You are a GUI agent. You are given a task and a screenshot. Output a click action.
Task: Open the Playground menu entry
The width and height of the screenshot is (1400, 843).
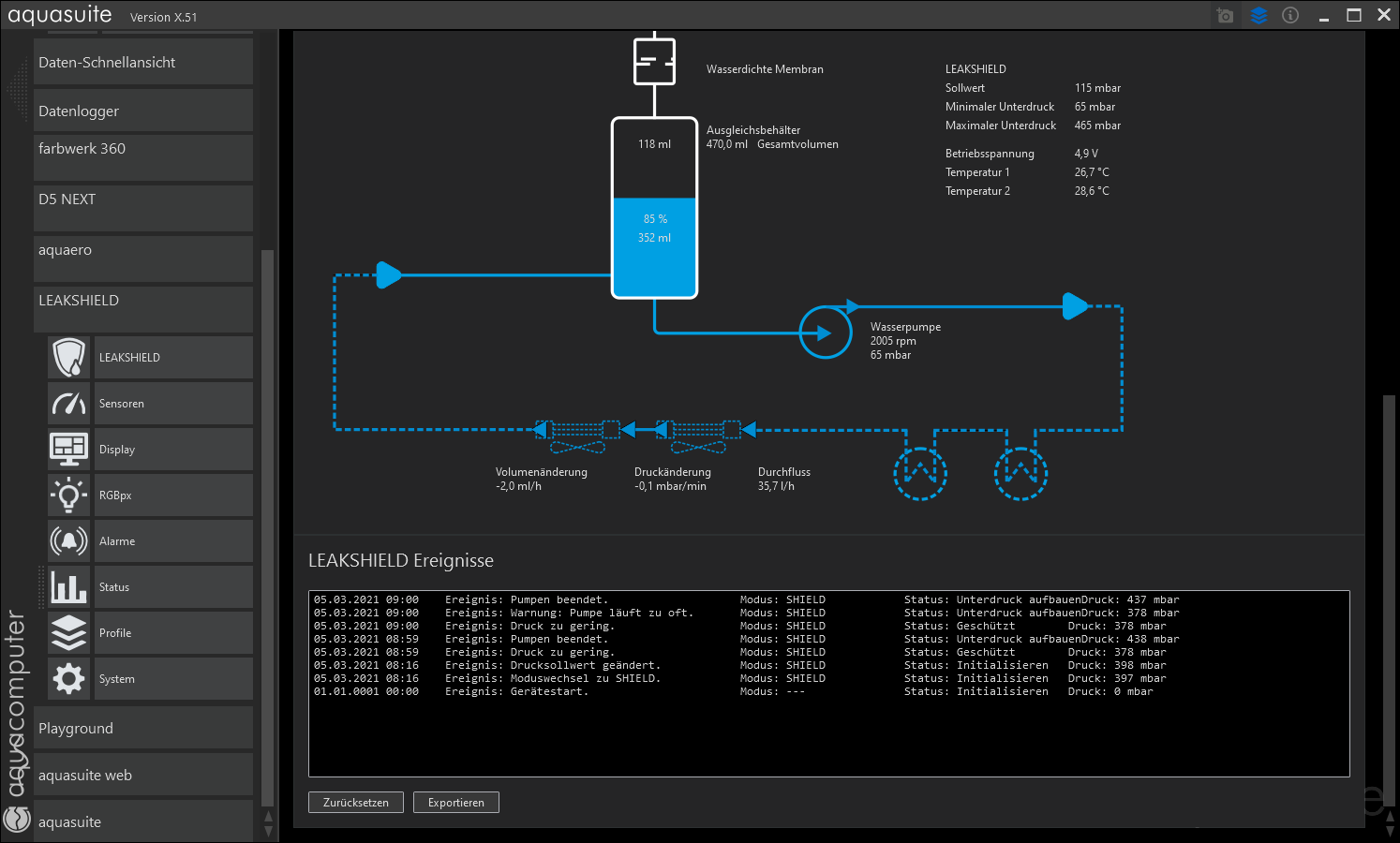tap(142, 729)
